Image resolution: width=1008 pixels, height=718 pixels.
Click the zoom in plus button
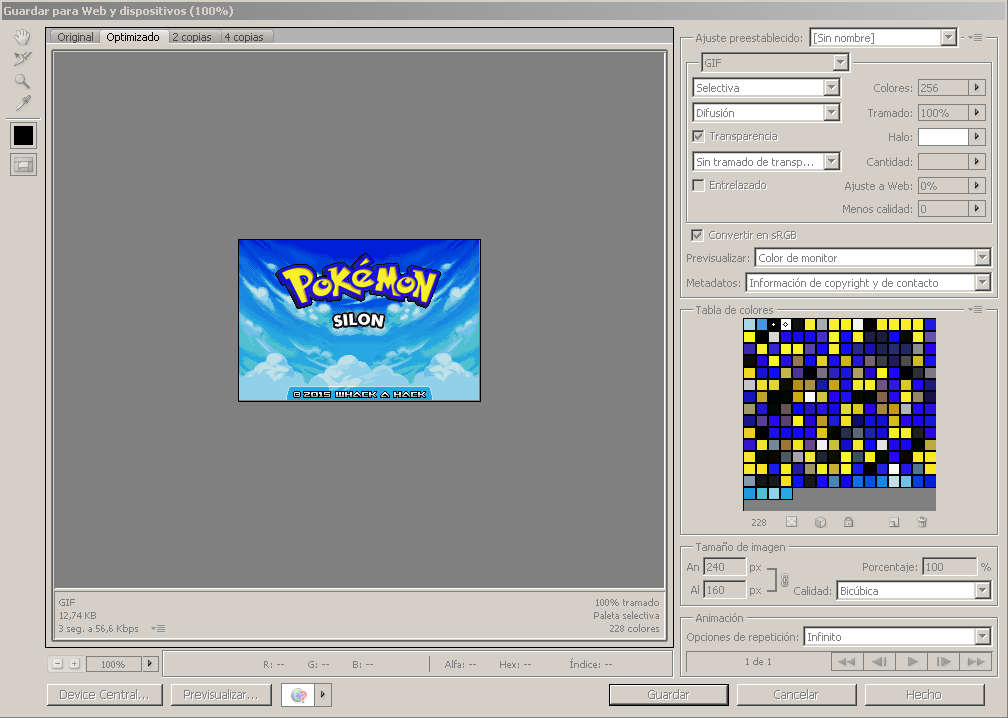(x=75, y=664)
